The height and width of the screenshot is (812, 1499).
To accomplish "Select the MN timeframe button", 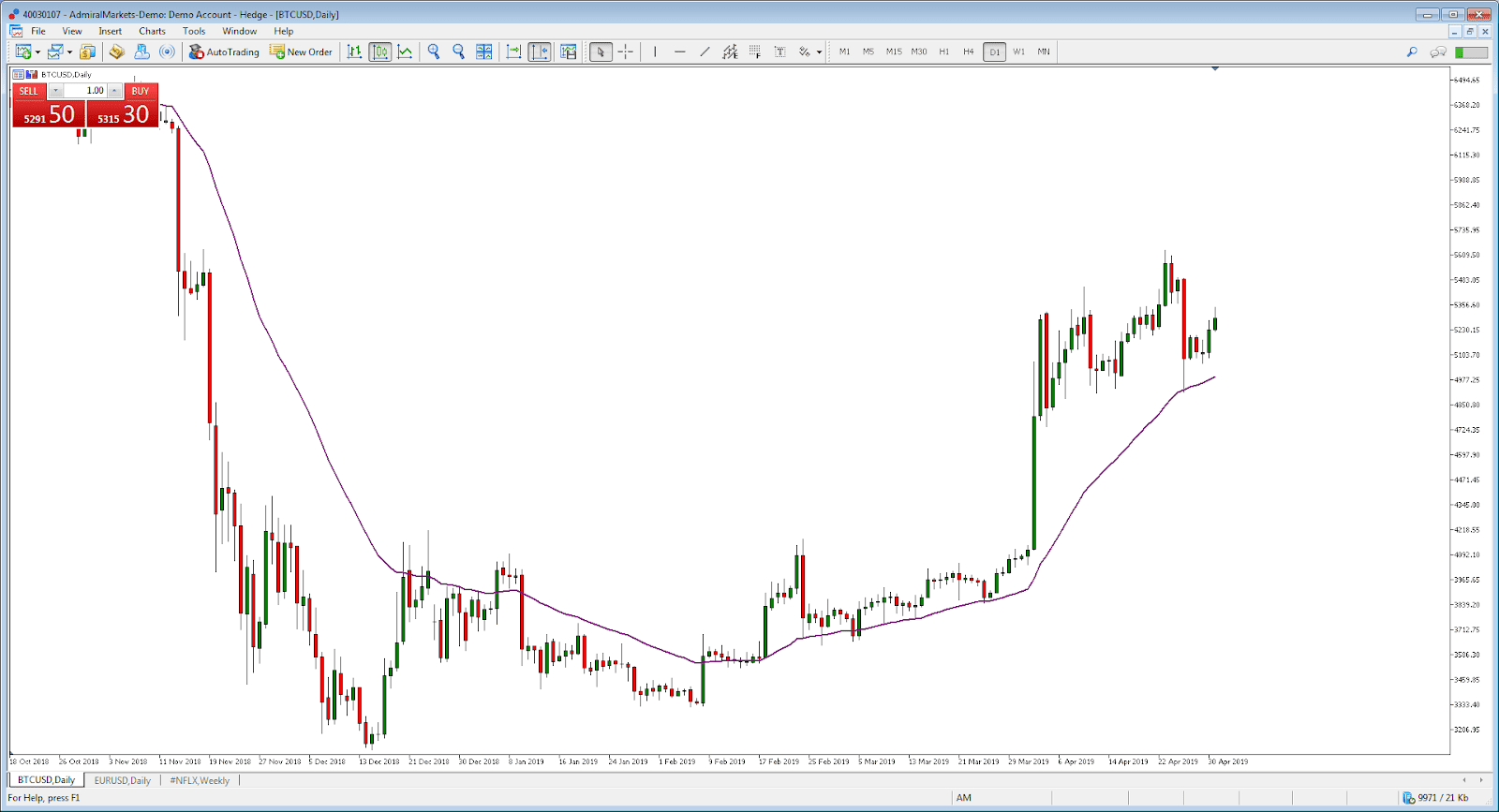I will [x=1044, y=52].
